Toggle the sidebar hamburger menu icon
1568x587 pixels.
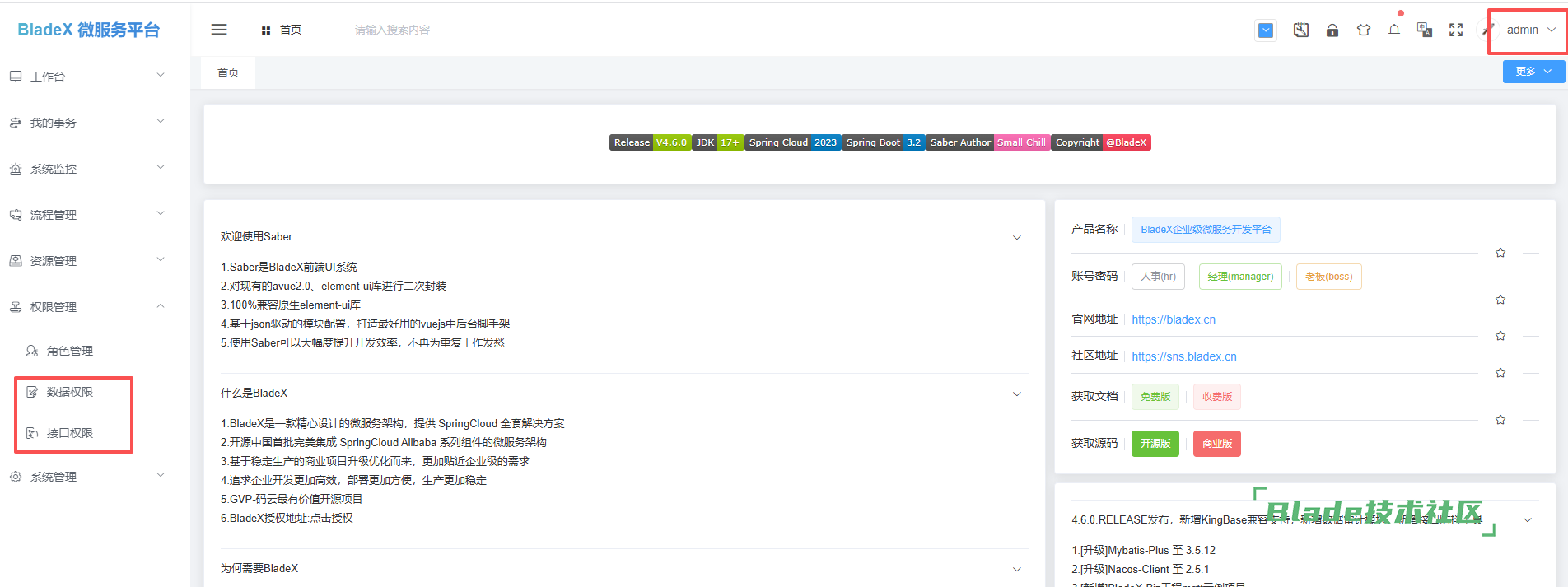[x=219, y=30]
